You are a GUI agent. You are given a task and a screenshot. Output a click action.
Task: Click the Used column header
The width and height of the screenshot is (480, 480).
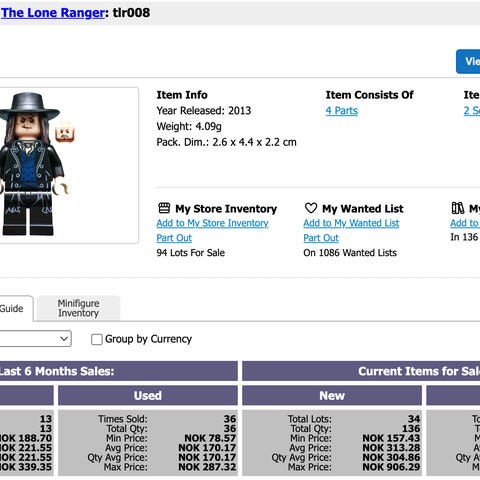coord(148,395)
